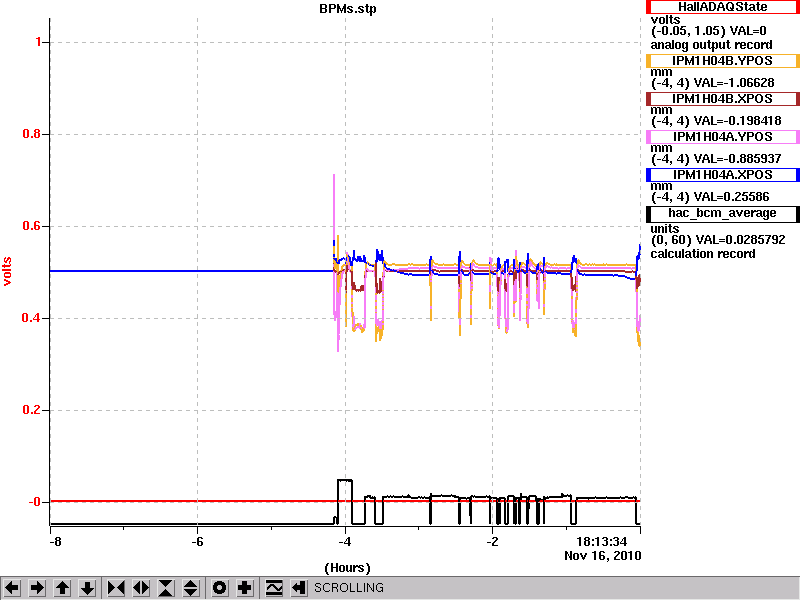
Task: Click the y-axis tick label 1
Action: 38,42
